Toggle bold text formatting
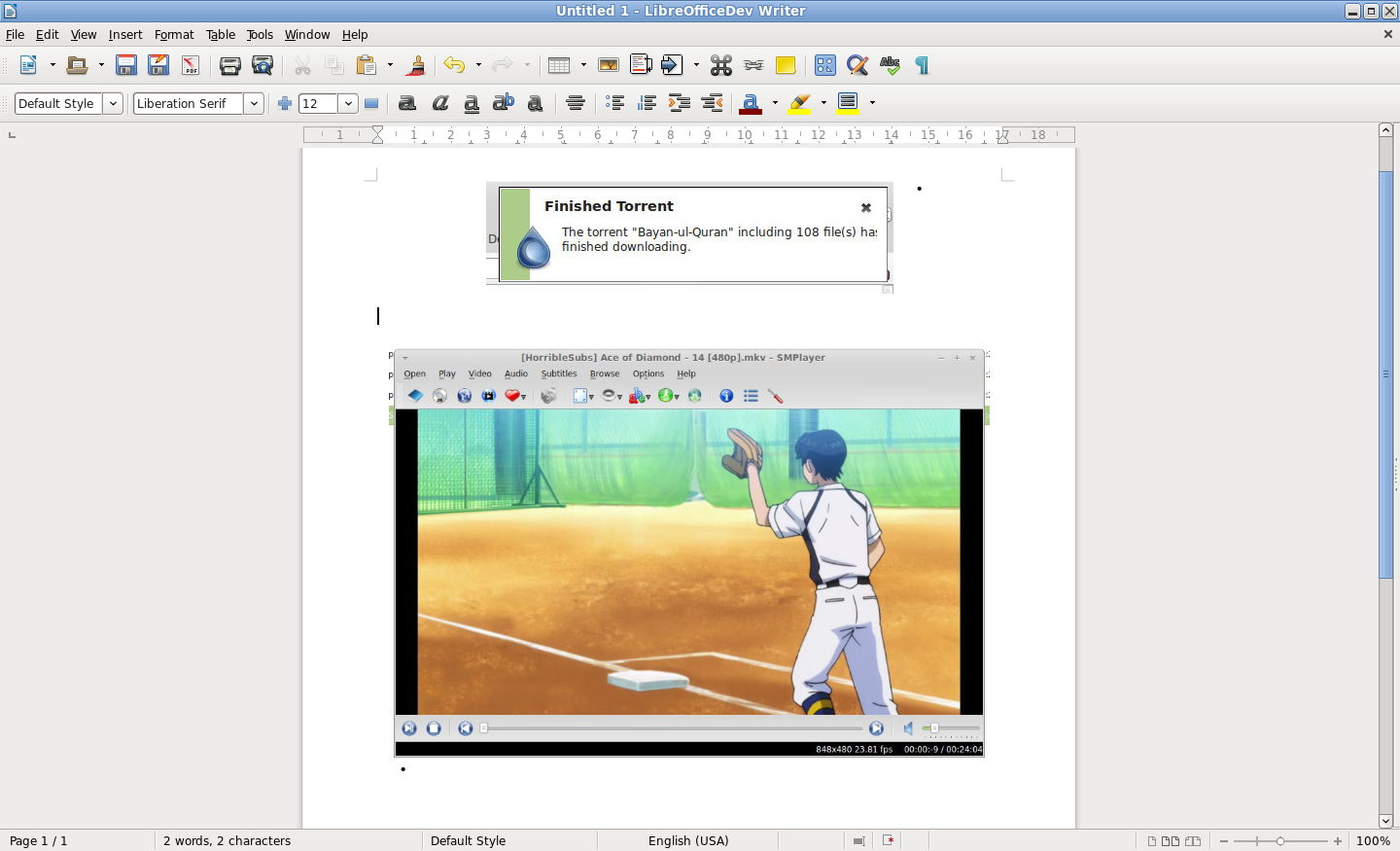The image size is (1400, 851). [x=407, y=103]
